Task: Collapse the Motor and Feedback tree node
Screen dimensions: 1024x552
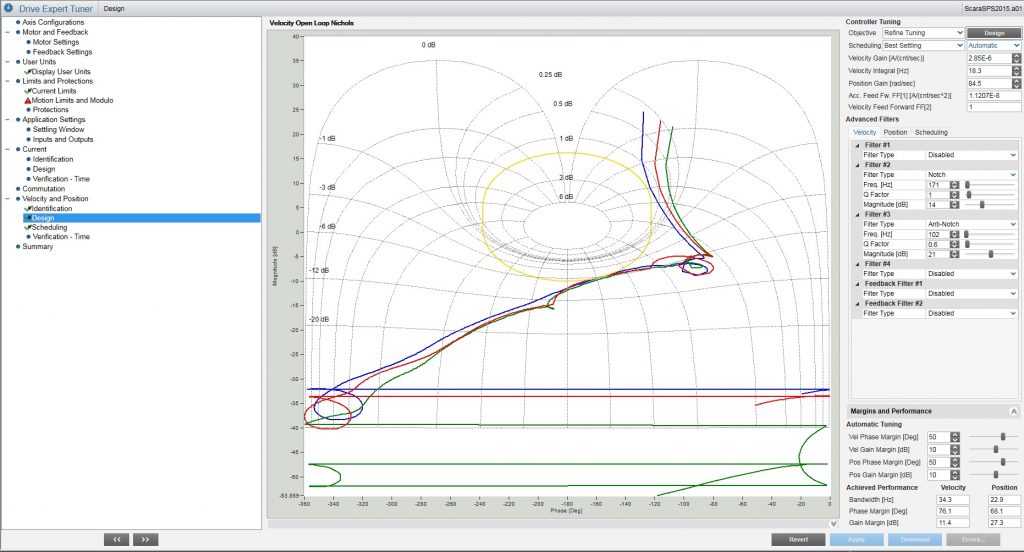Action: point(7,32)
